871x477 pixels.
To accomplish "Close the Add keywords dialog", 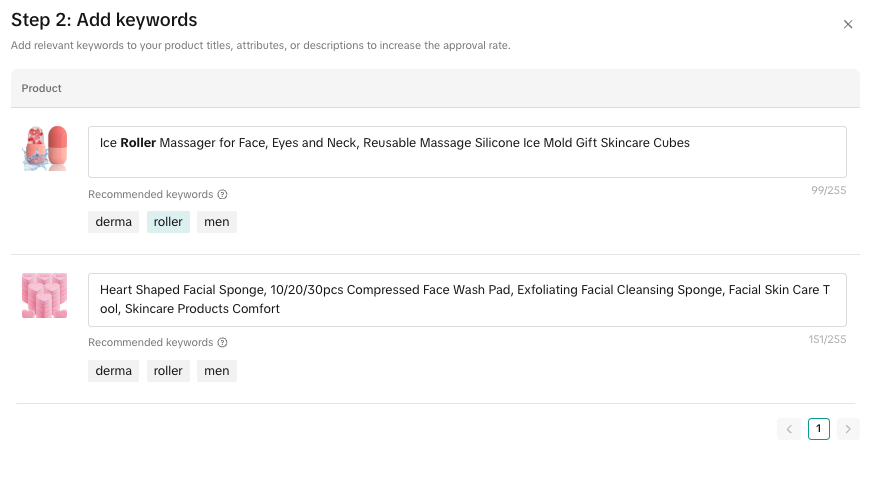I will [848, 24].
